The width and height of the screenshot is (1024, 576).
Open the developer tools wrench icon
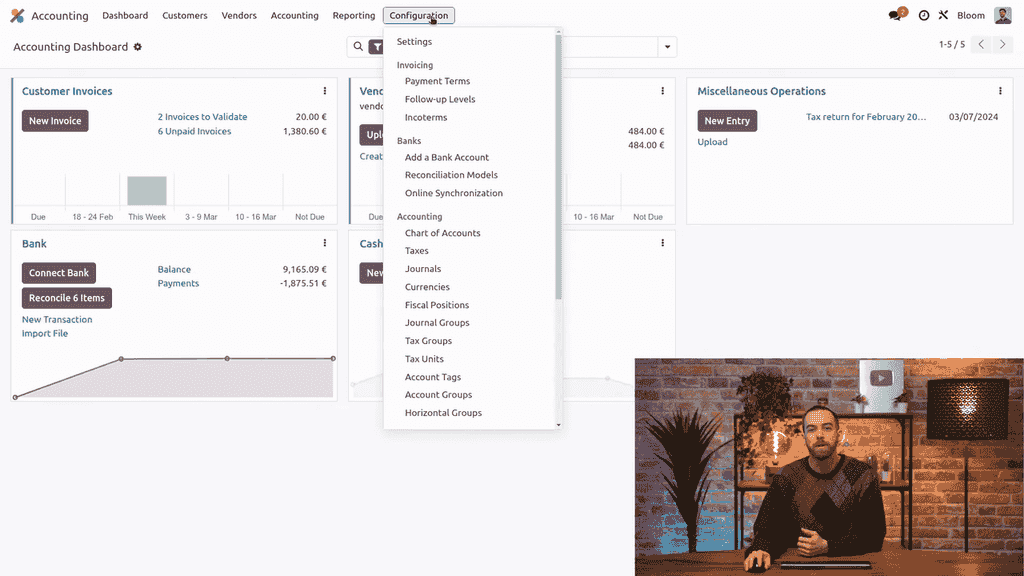tap(943, 16)
